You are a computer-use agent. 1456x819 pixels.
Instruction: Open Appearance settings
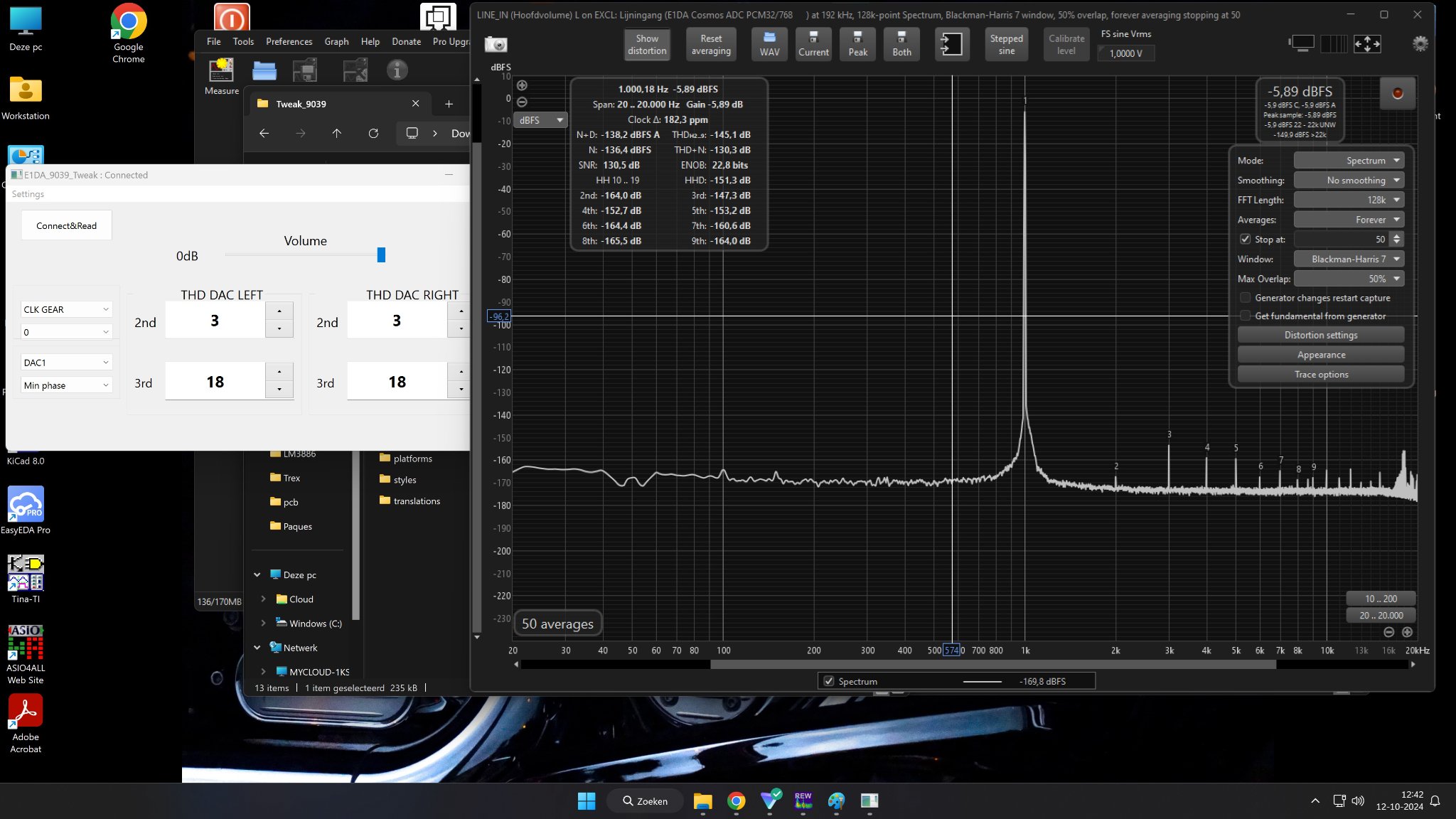pyautogui.click(x=1321, y=355)
